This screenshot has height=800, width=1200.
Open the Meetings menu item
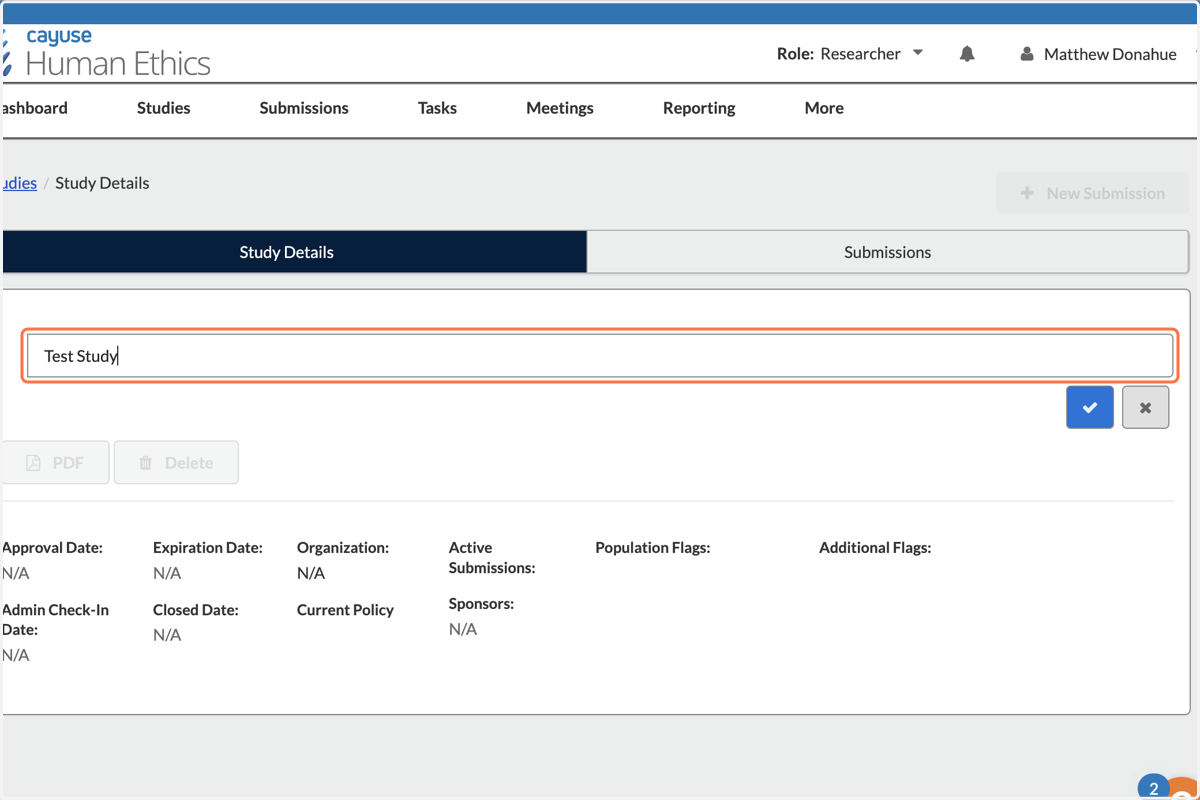pyautogui.click(x=560, y=108)
